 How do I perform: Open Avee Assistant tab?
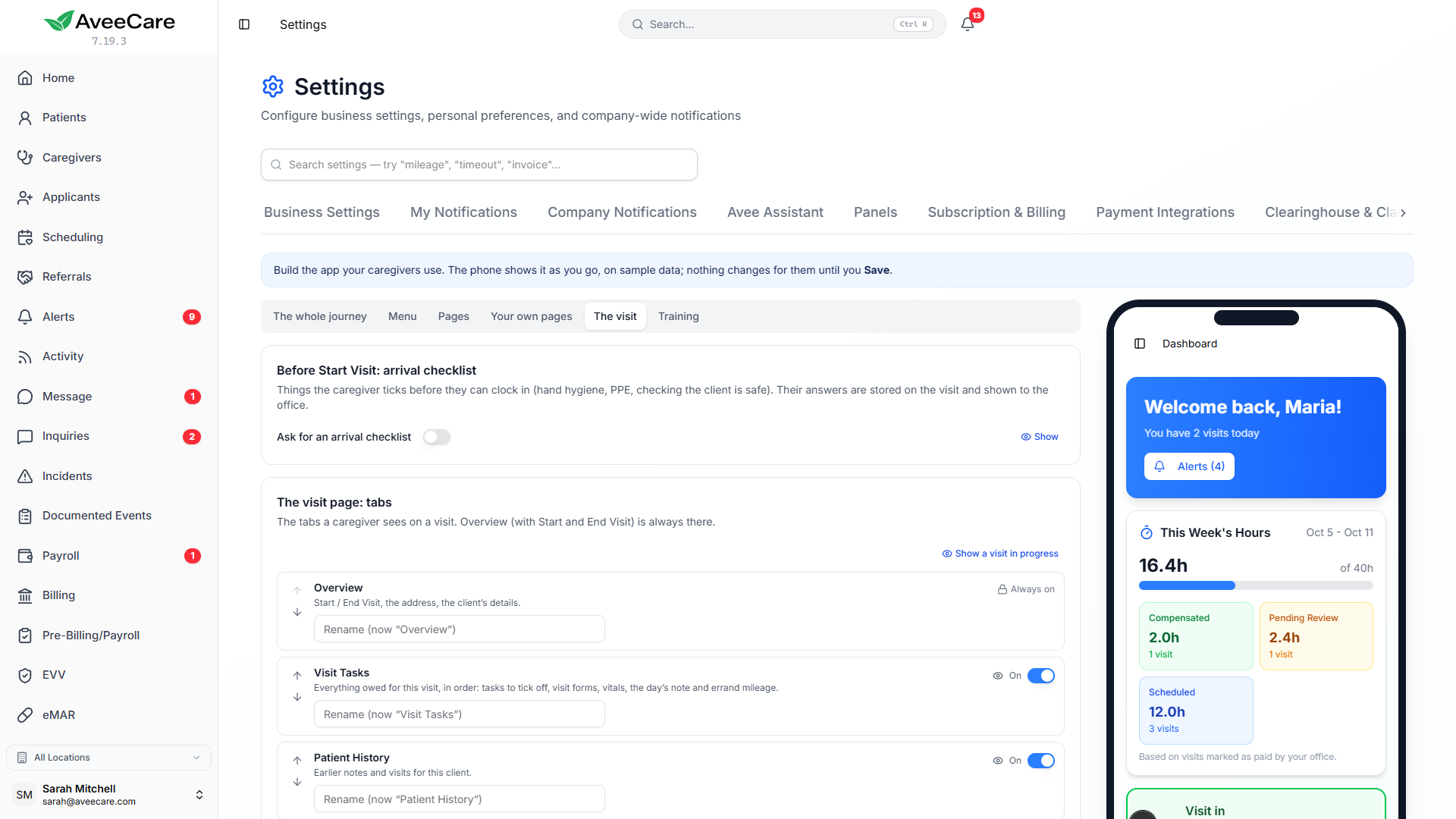pos(775,212)
